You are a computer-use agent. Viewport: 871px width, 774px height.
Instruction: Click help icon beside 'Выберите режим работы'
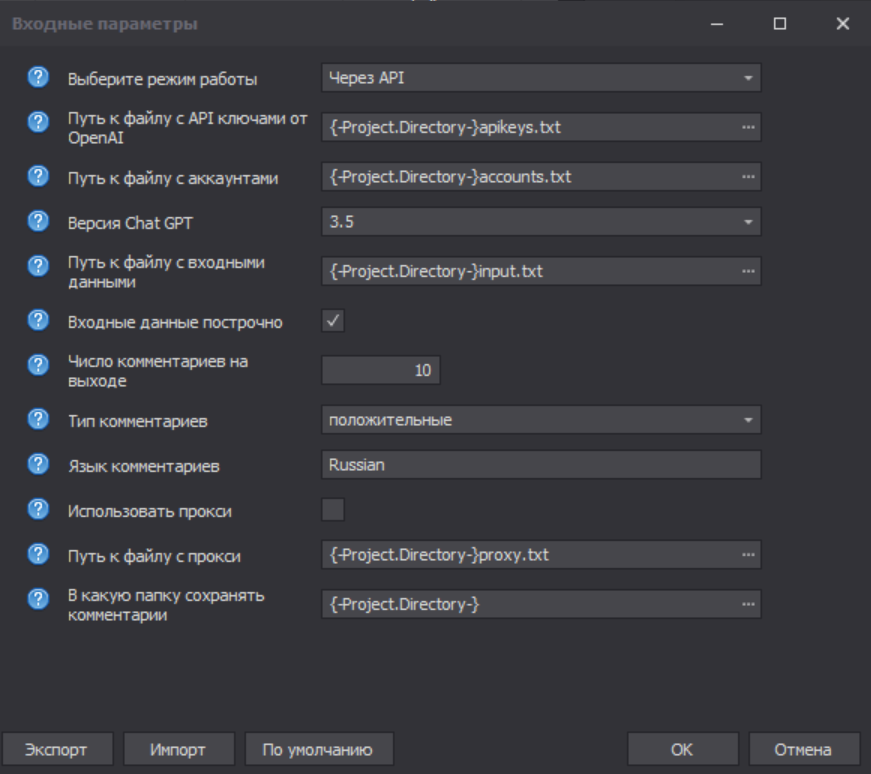point(38,78)
